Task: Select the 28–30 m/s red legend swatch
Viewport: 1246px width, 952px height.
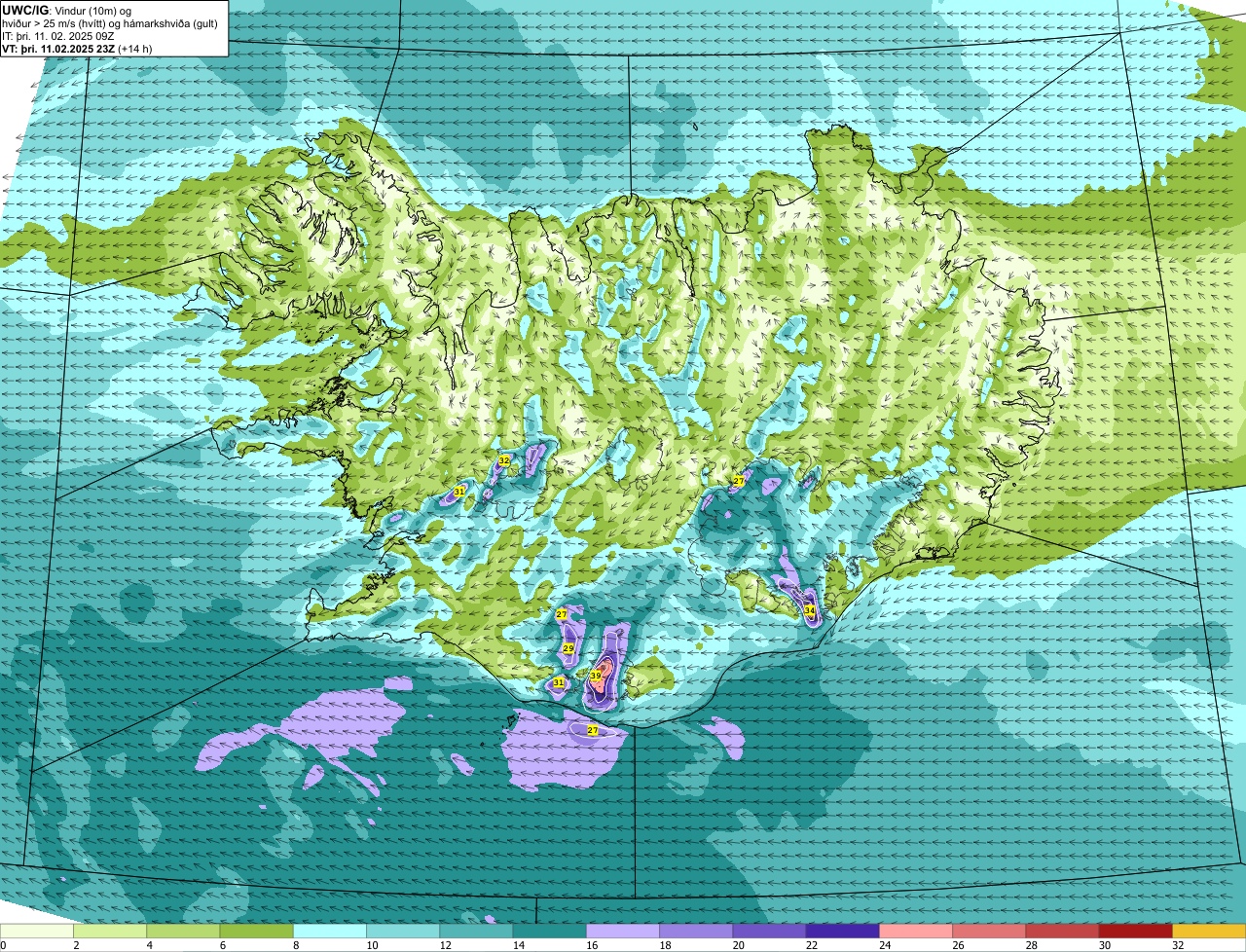Action: (x=1062, y=931)
